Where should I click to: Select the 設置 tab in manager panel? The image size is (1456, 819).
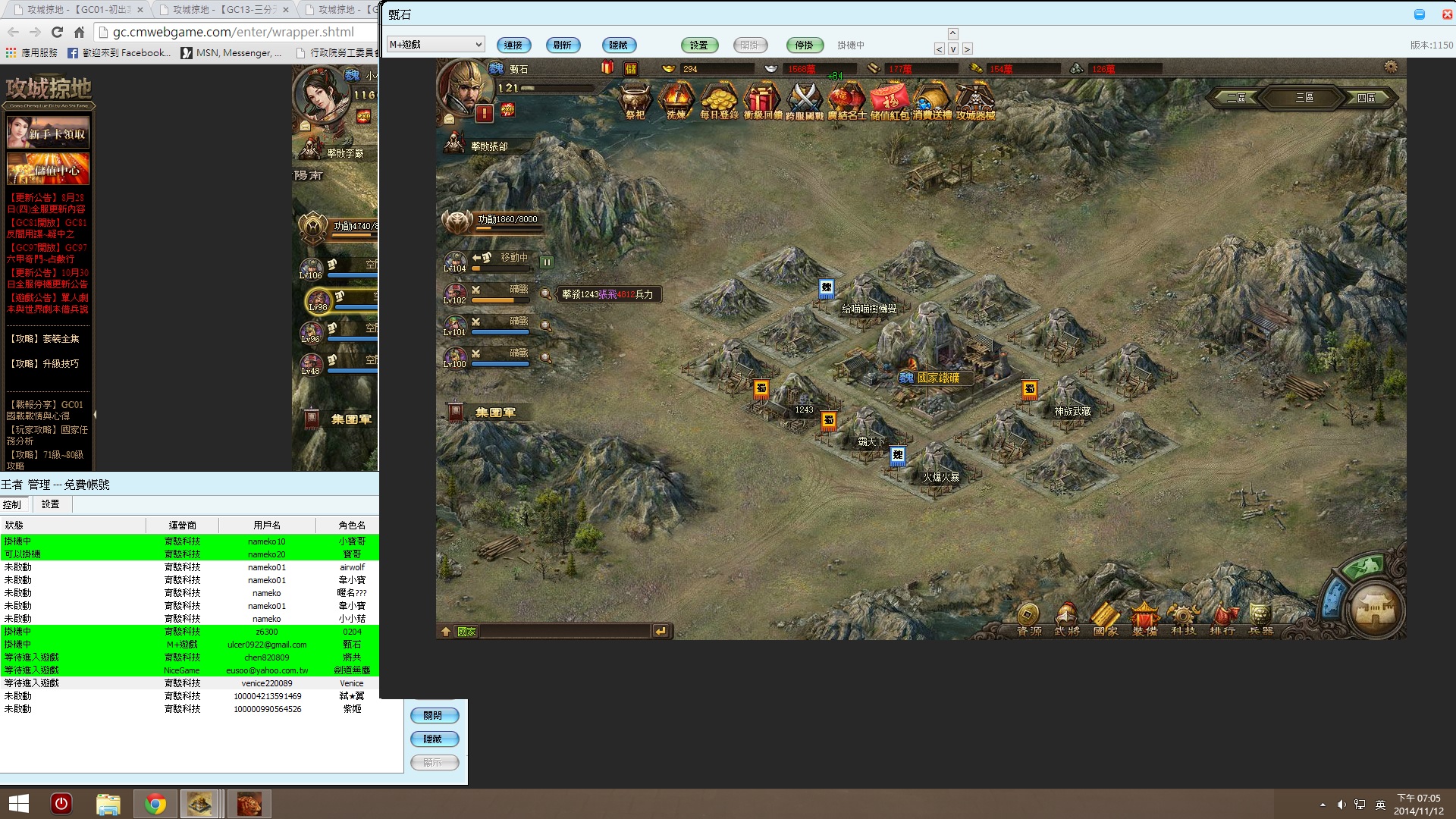51,504
